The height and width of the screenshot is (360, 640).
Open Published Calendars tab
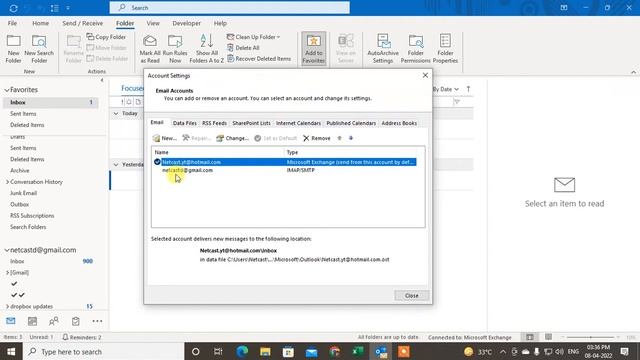(351, 123)
